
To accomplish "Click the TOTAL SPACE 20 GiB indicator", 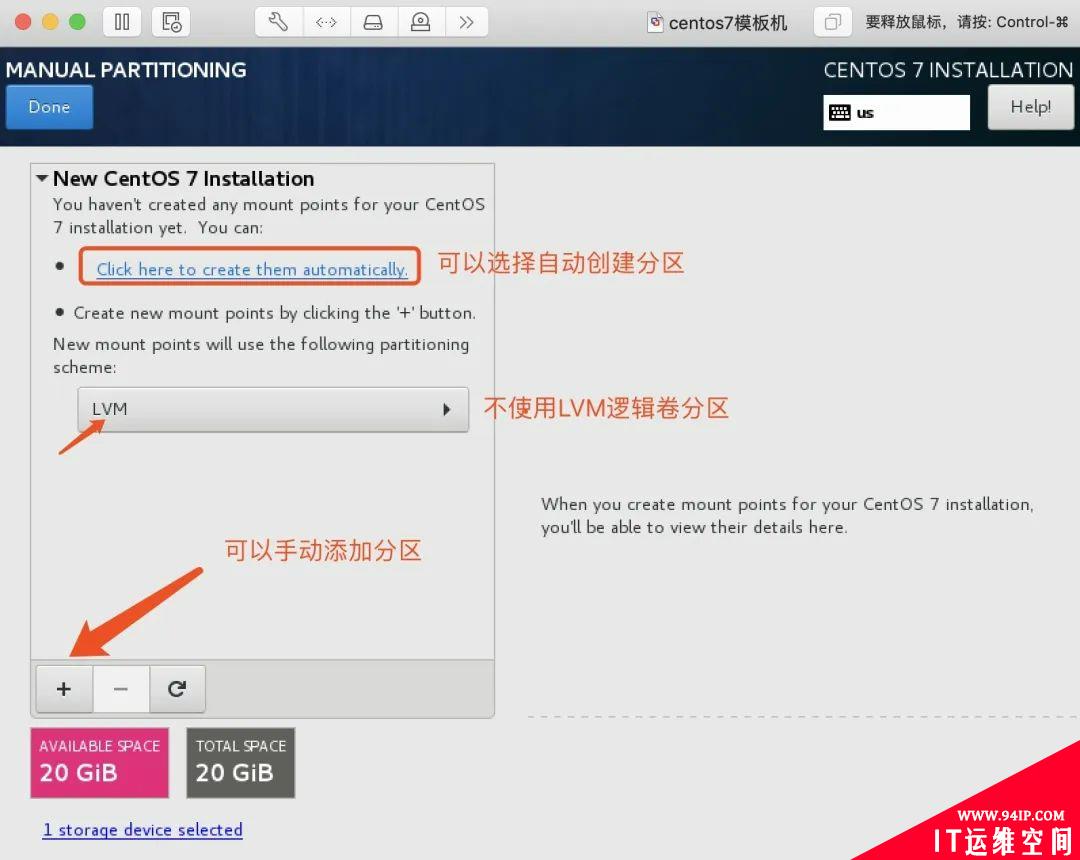I will (240, 763).
